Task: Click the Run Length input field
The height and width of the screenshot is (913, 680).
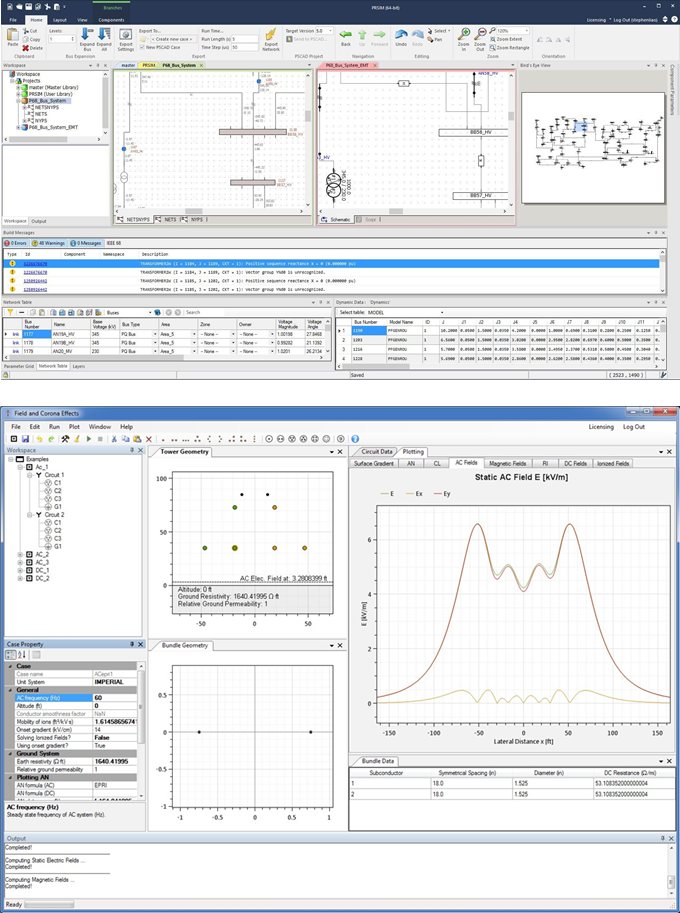Action: (x=245, y=39)
